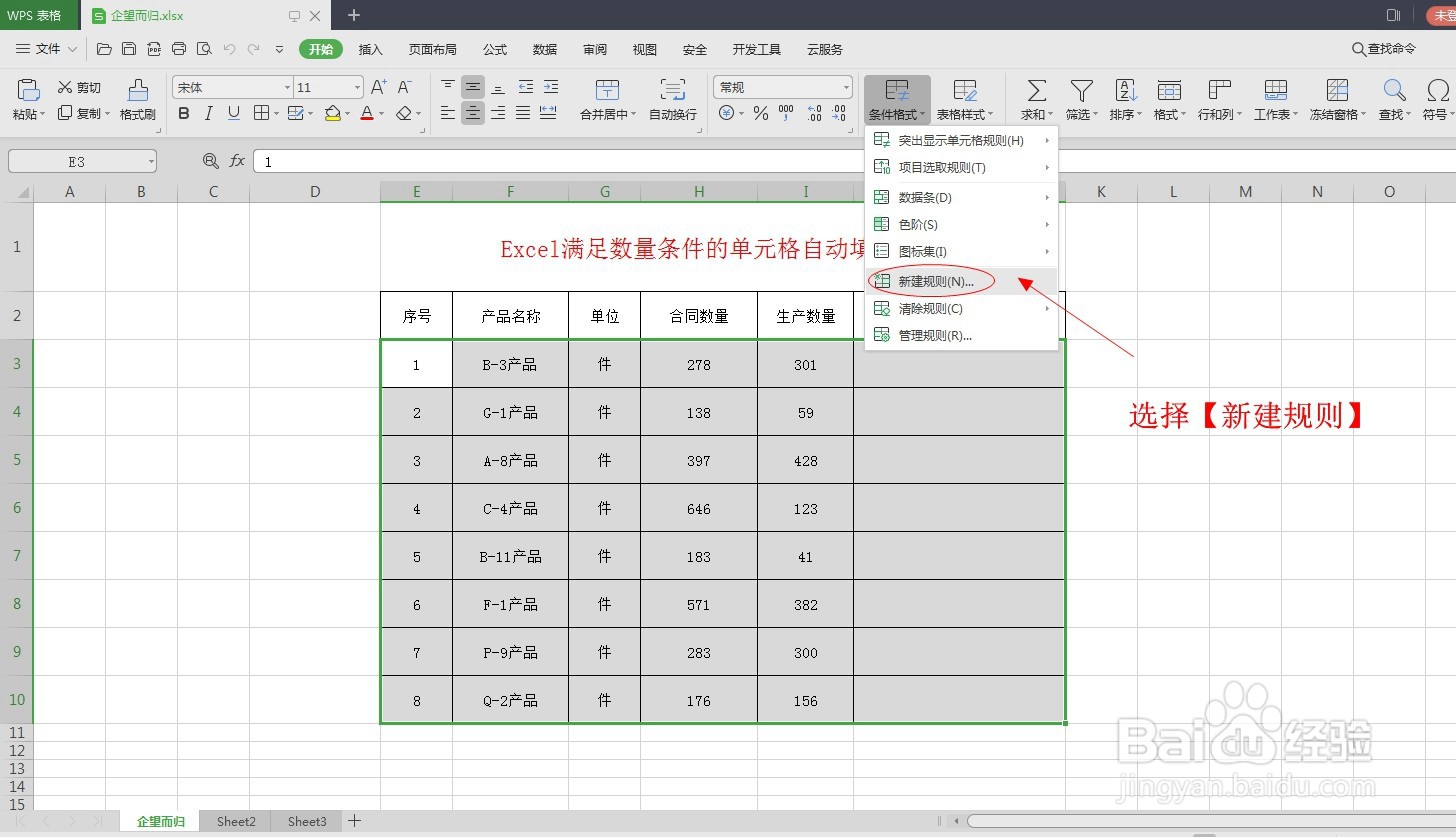Open 清除规则(C) submenu
Image resolution: width=1456 pixels, height=837 pixels.
pos(961,309)
